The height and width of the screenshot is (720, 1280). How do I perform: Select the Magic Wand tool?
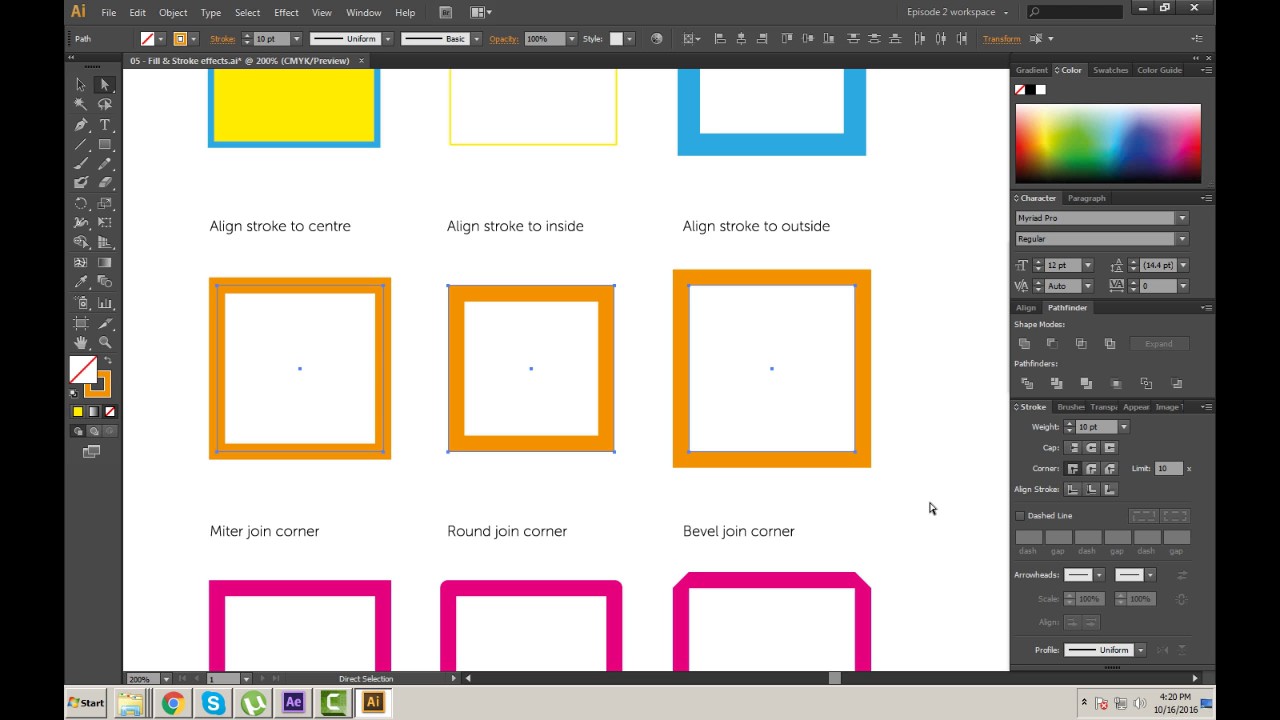tap(81, 104)
